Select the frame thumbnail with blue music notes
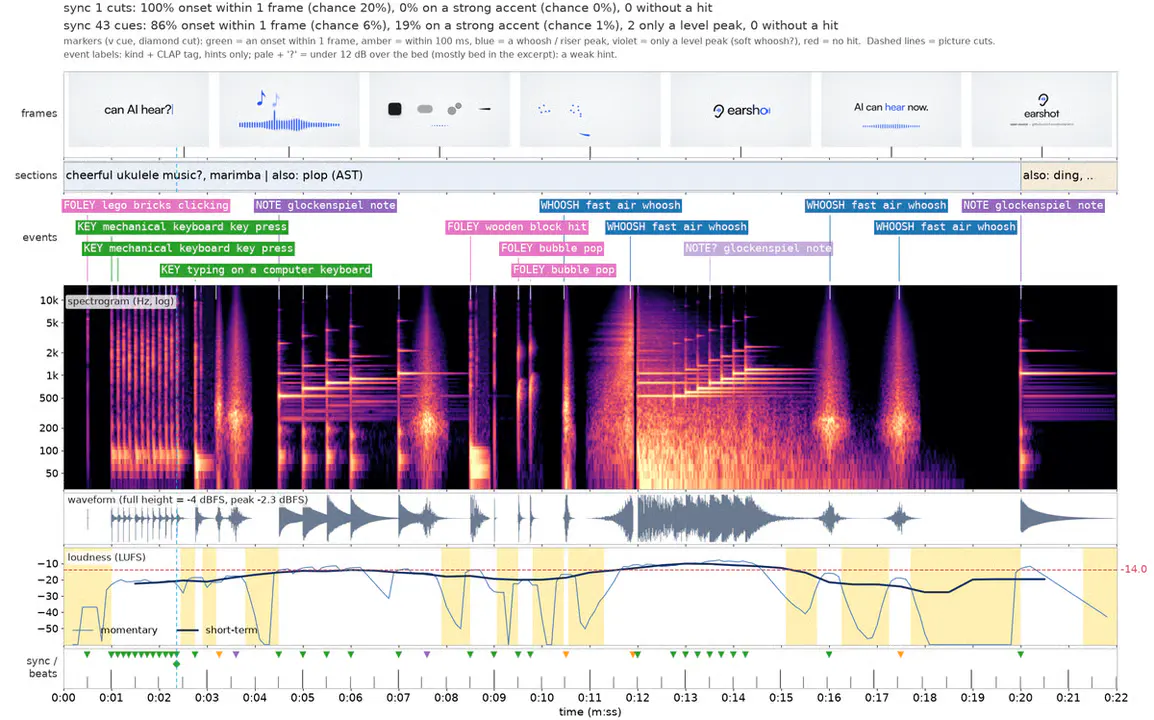 point(289,110)
